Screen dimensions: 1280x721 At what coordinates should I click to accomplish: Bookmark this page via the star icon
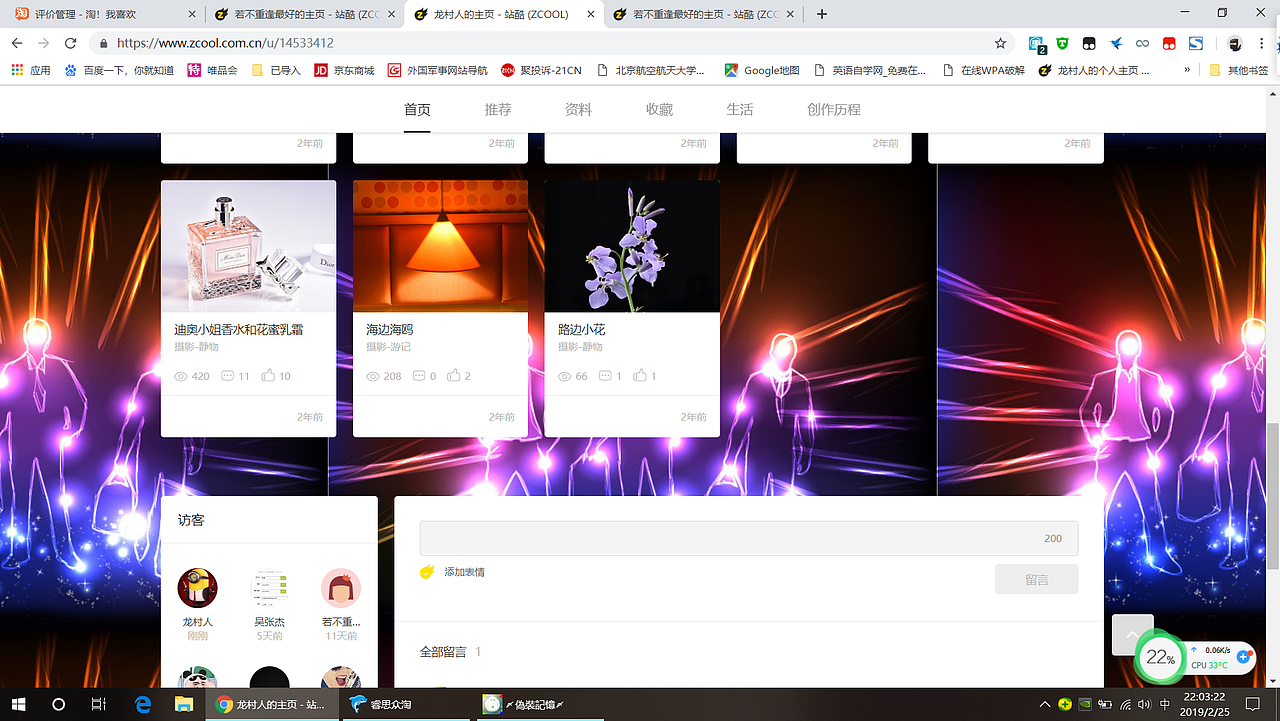click(1000, 45)
